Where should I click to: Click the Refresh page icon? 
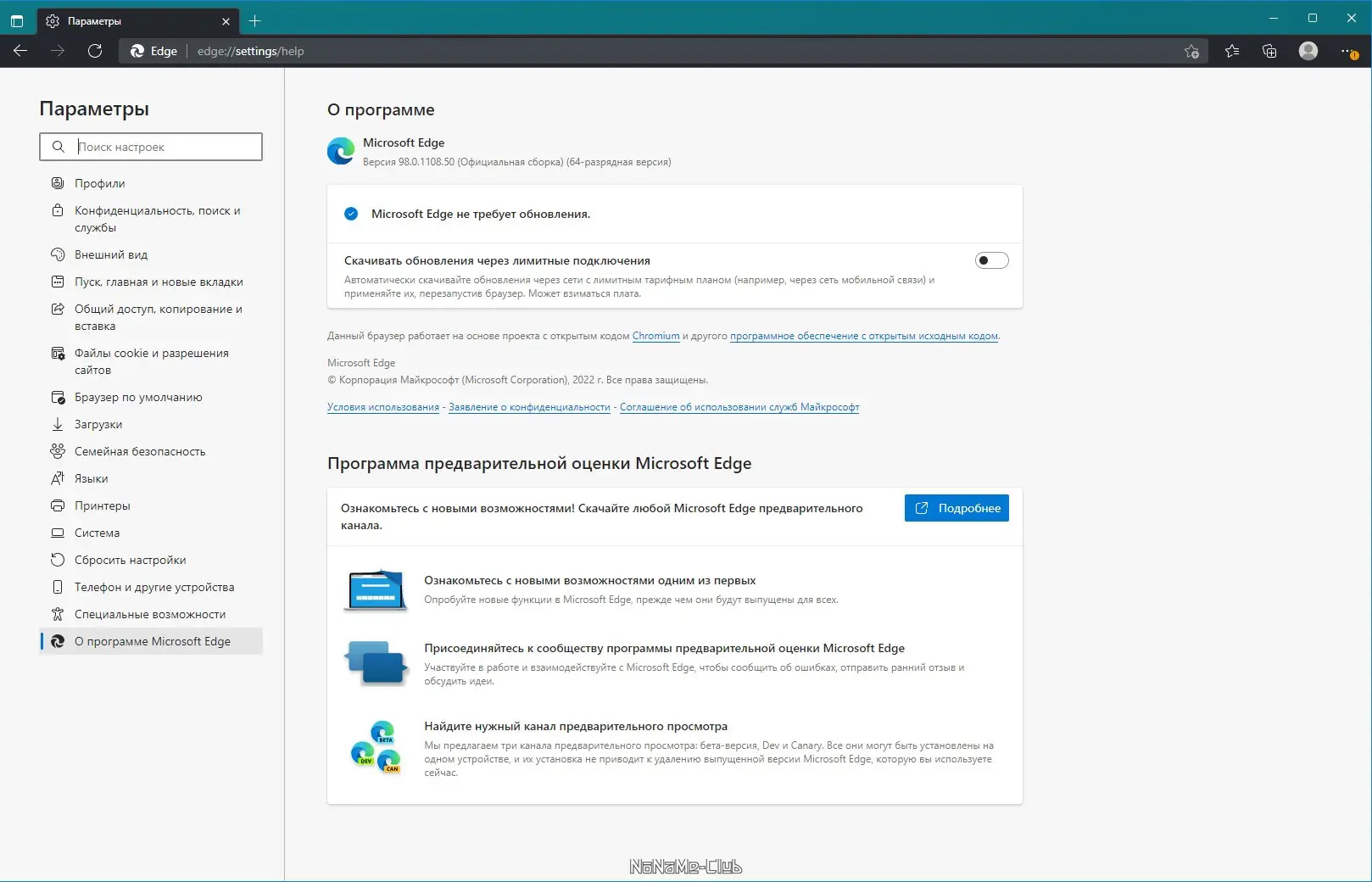(95, 51)
